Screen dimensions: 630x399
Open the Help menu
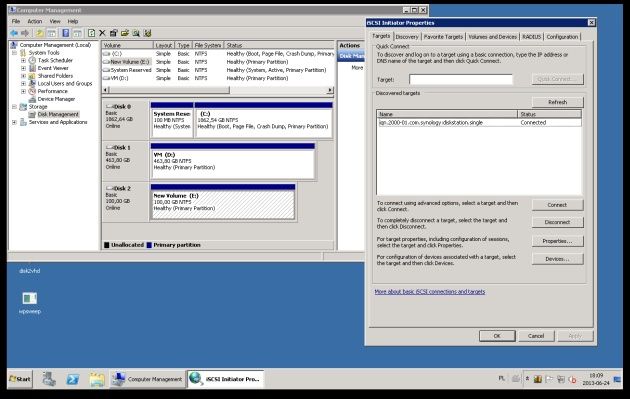click(x=73, y=21)
